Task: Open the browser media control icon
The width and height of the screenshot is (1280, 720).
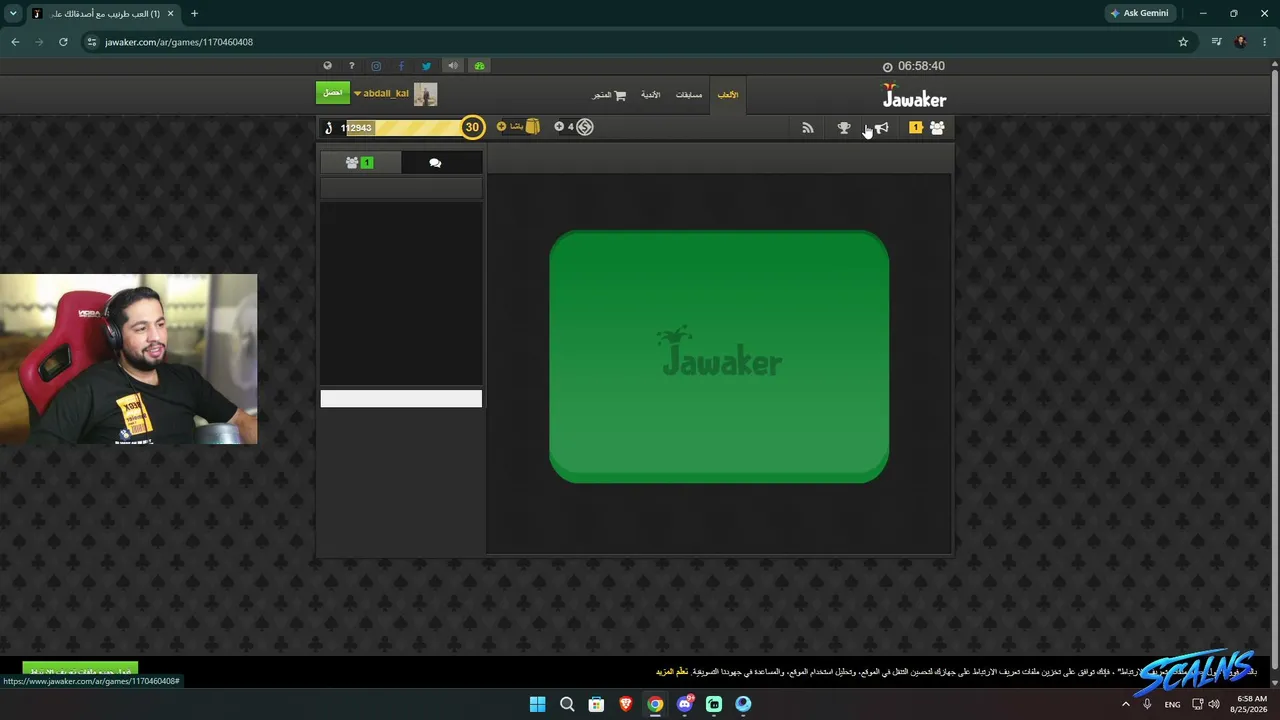Action: pos(1216,42)
